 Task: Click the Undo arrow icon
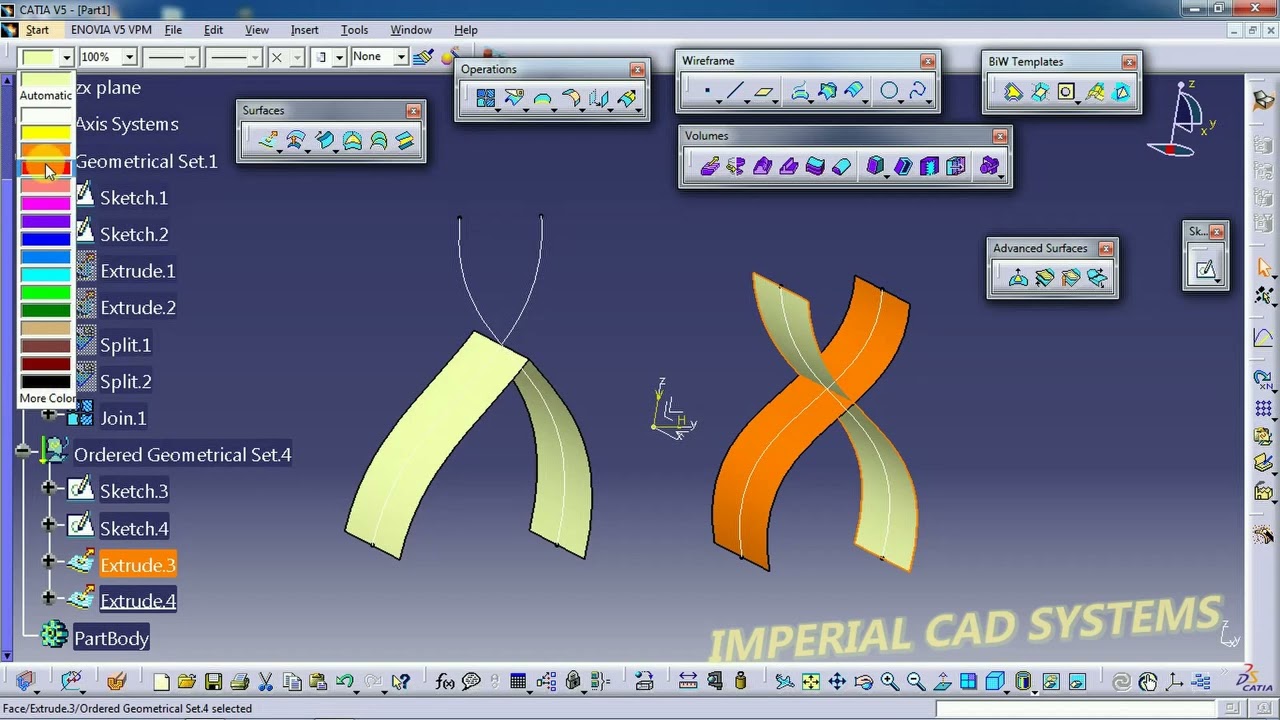pyautogui.click(x=345, y=682)
